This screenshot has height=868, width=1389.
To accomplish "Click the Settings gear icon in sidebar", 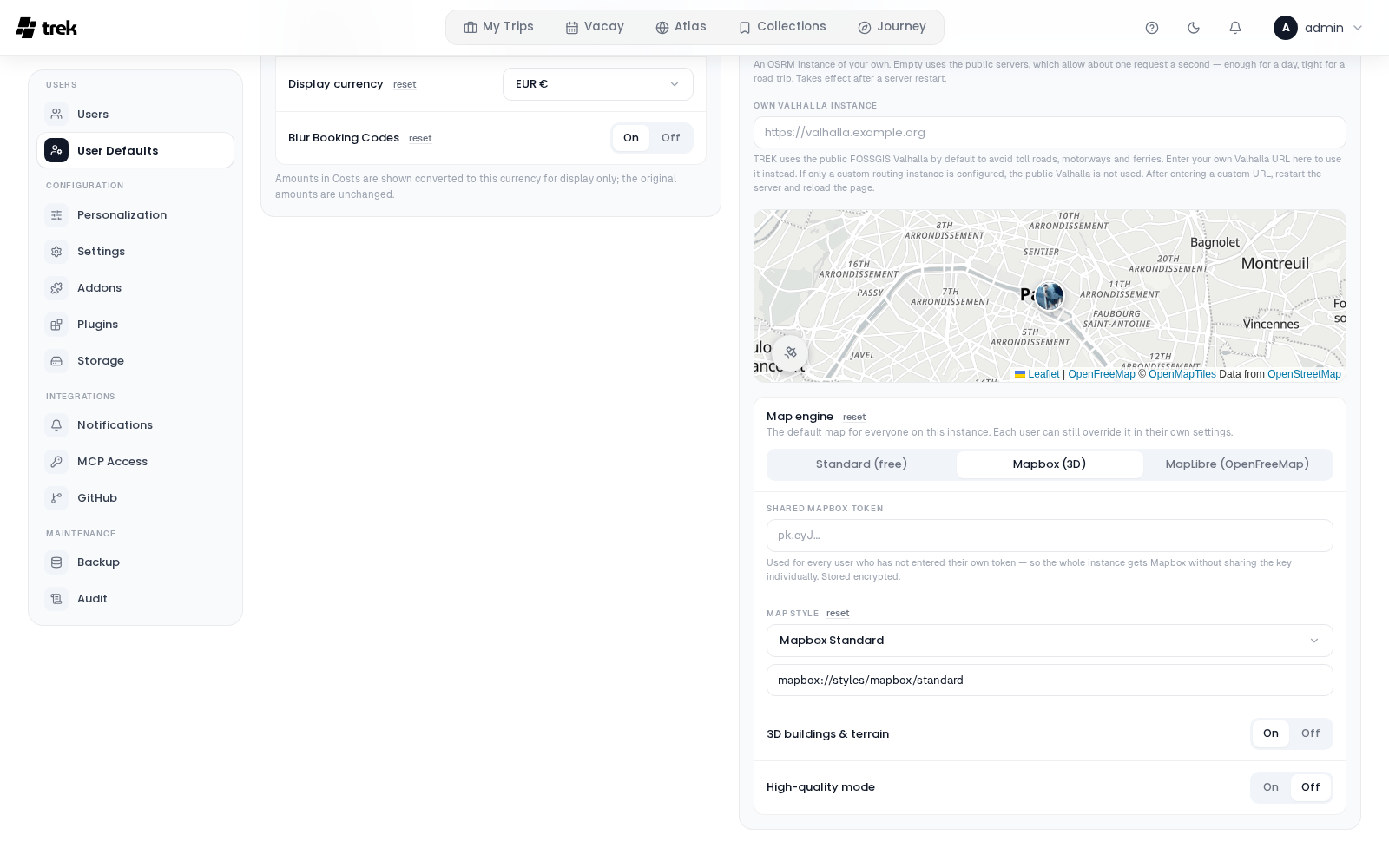I will [56, 251].
